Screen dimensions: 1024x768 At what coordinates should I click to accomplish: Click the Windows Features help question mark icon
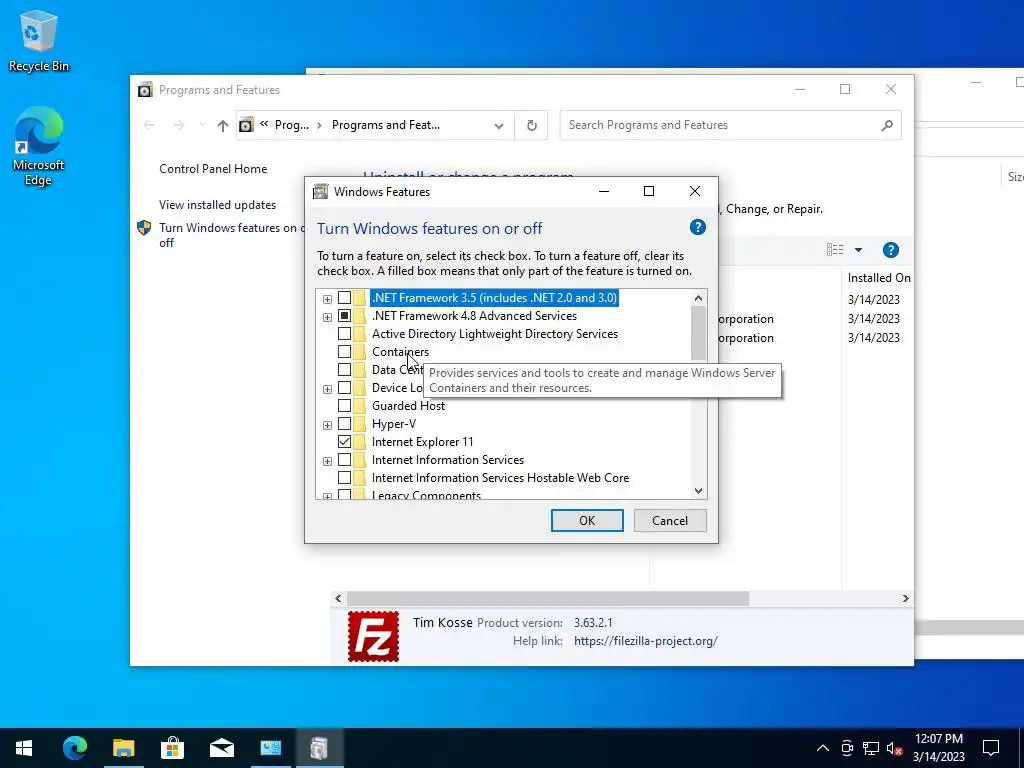click(x=697, y=227)
